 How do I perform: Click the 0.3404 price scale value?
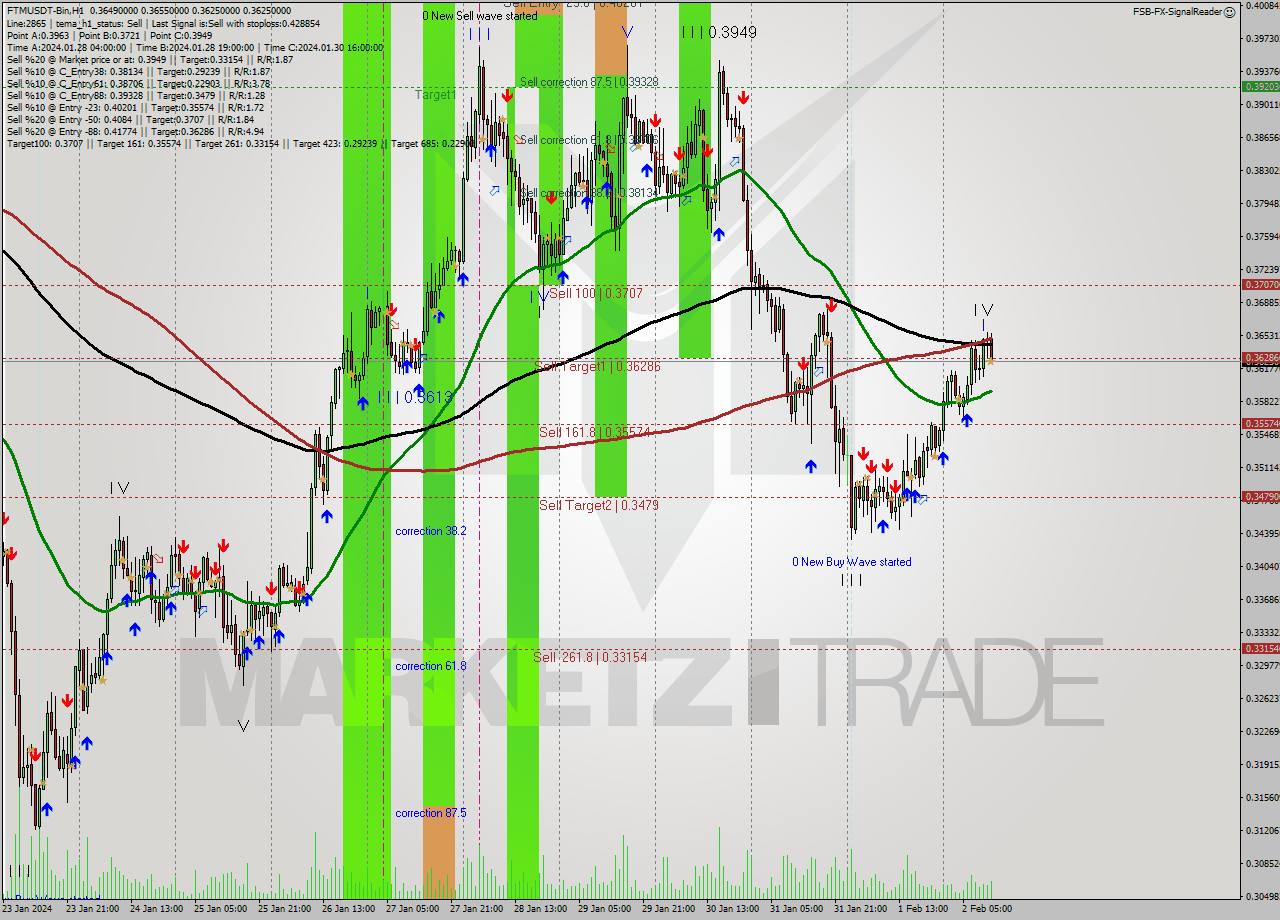[x=1262, y=566]
